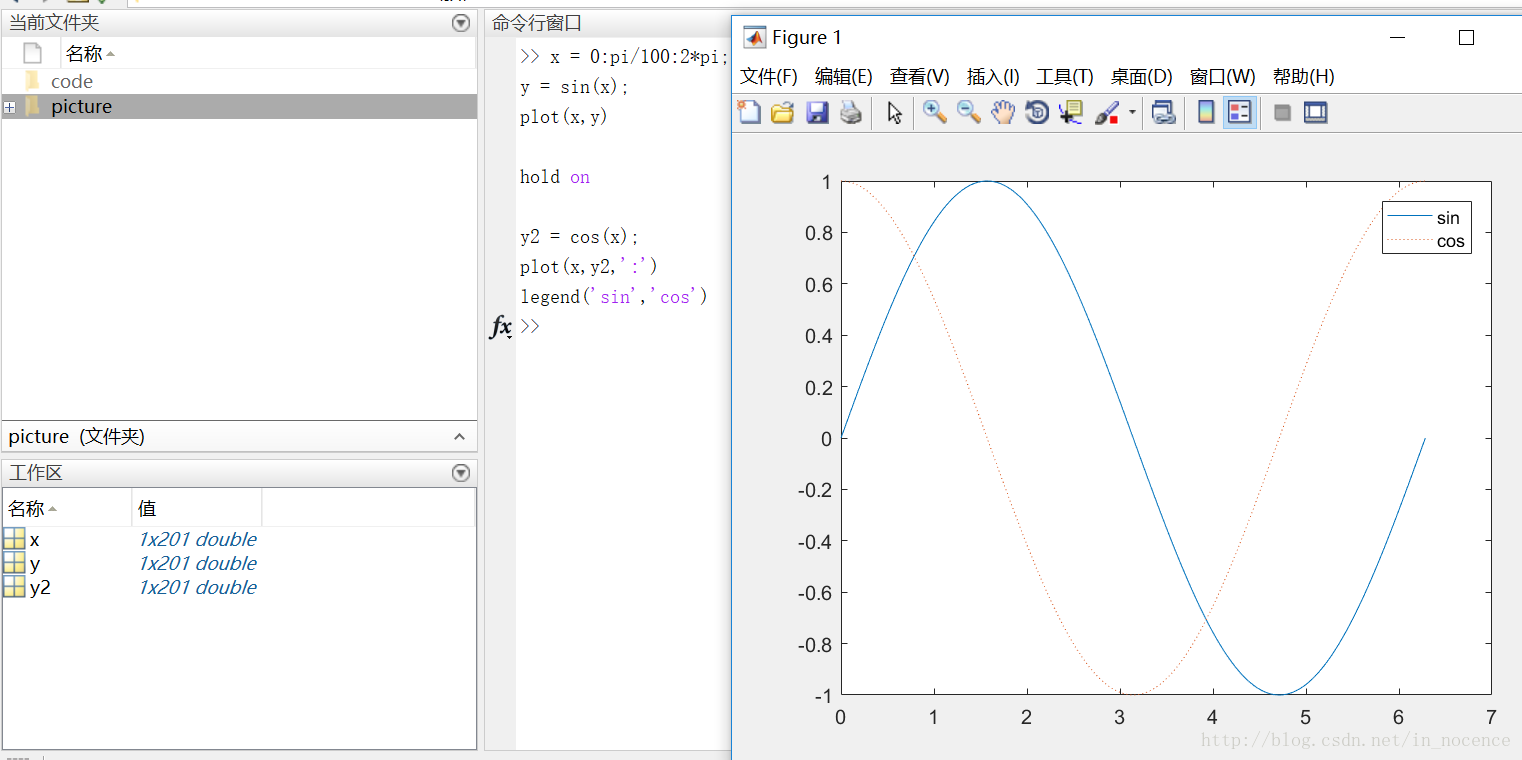Open the Brush tool color dropdown arrow
The image size is (1522, 760).
tap(1132, 113)
